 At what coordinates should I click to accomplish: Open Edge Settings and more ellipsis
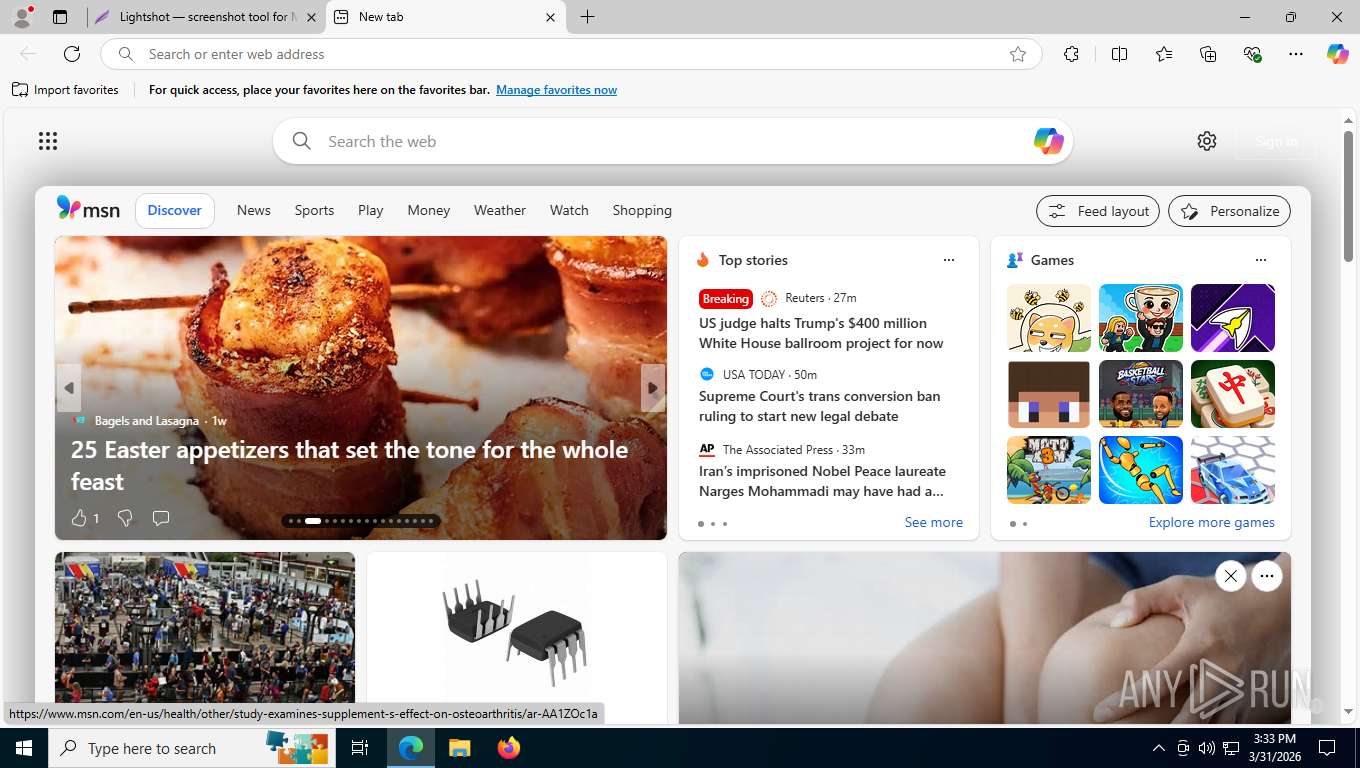coord(1296,54)
